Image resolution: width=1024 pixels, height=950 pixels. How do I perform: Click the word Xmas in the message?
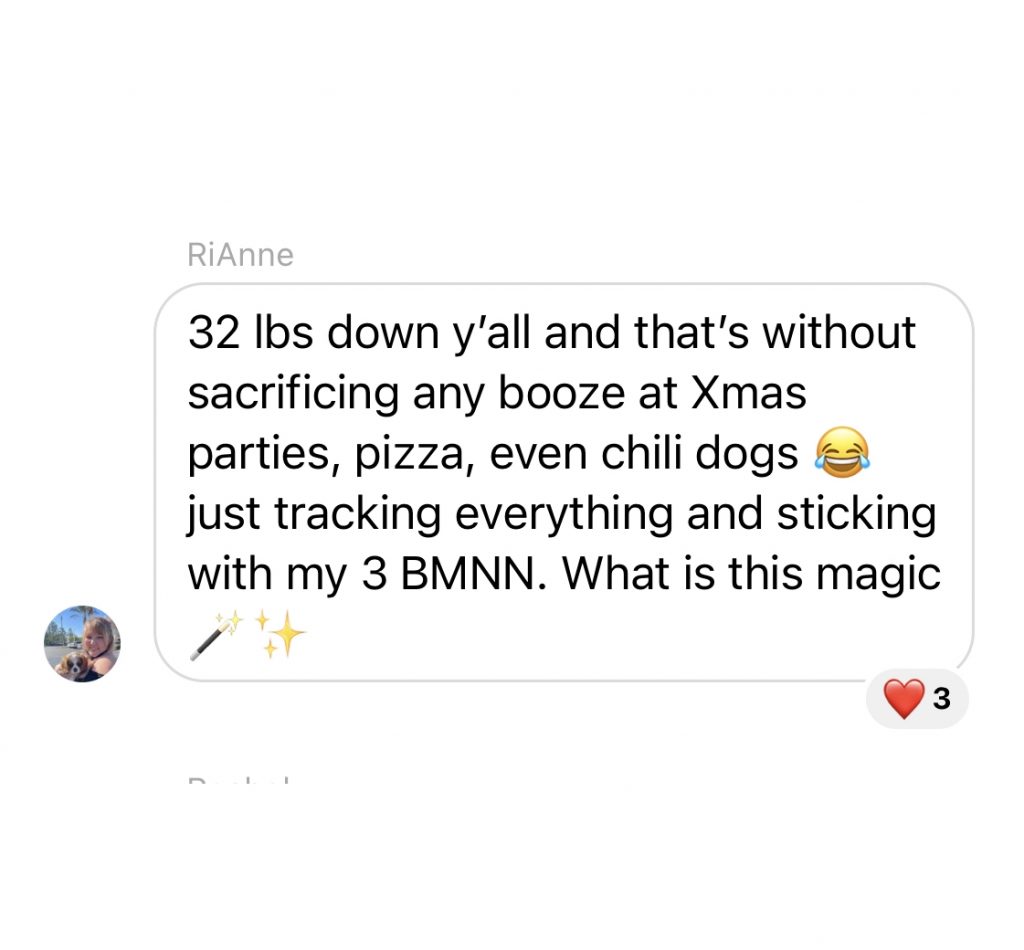(748, 392)
